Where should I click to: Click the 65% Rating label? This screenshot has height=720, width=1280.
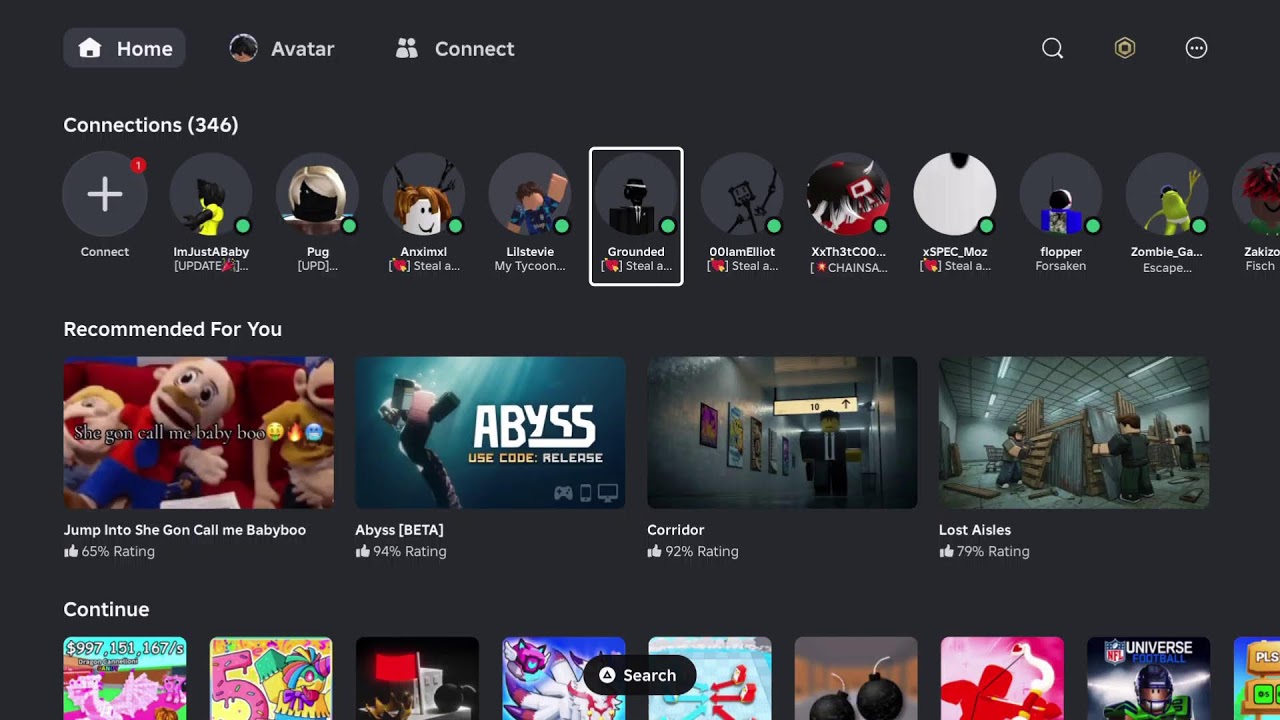[x=109, y=551]
